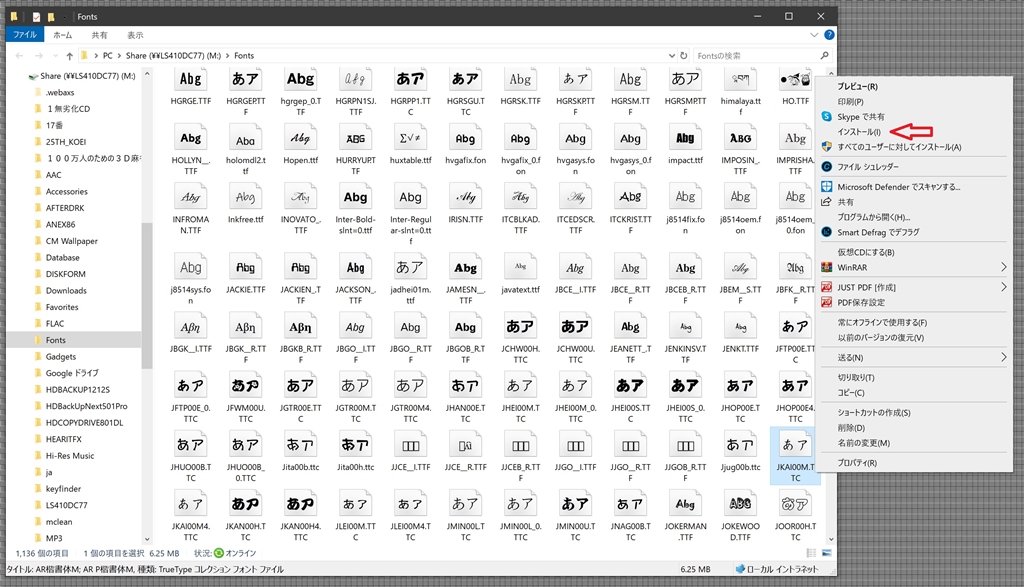Select the Inkfree.ttf font file icon
1024x587 pixels.
246,197
